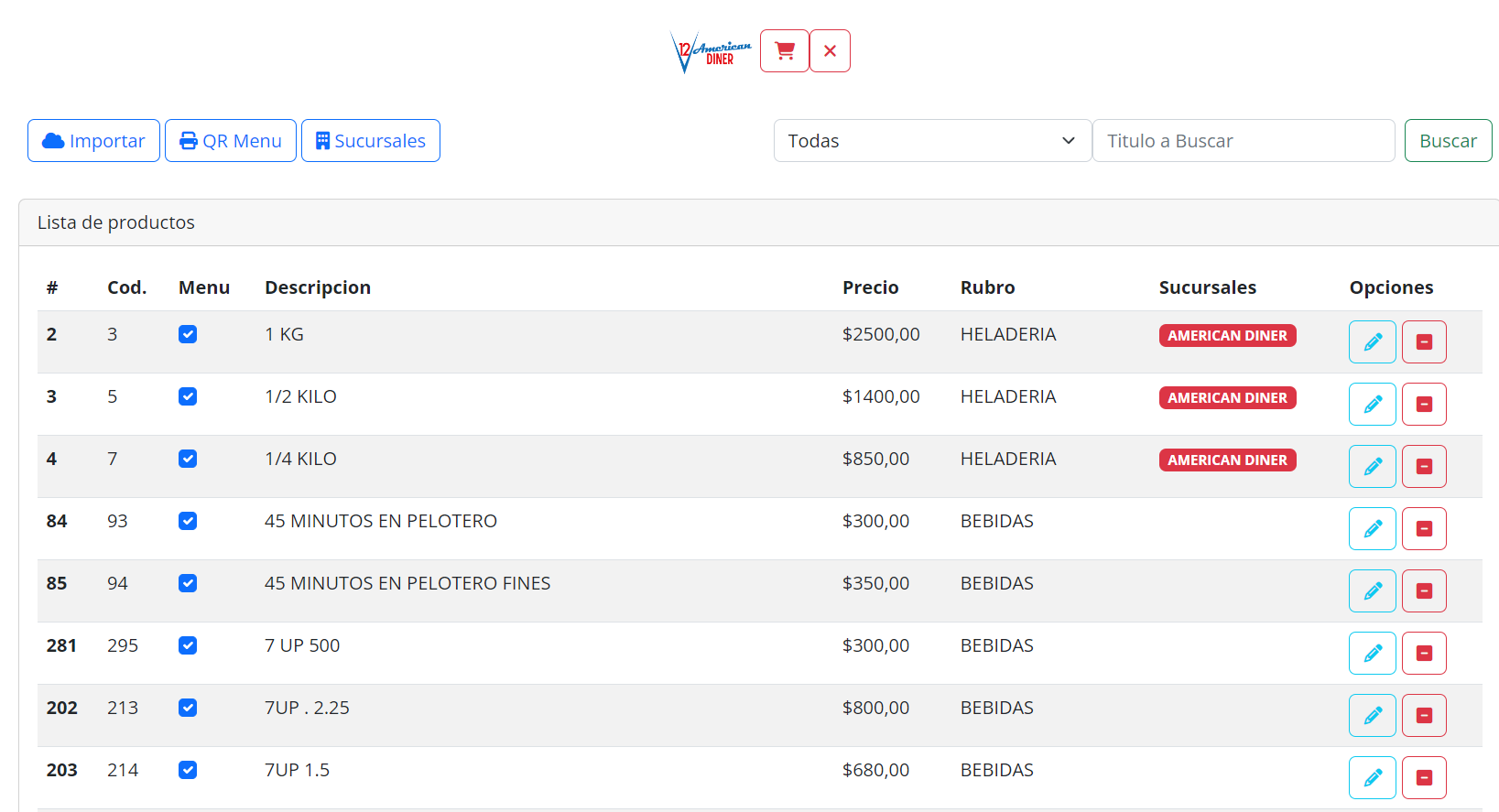This screenshot has height=812, width=1499.
Task: Click AMERICAN DINER badge on 1/2 KILO row
Action: click(x=1227, y=398)
